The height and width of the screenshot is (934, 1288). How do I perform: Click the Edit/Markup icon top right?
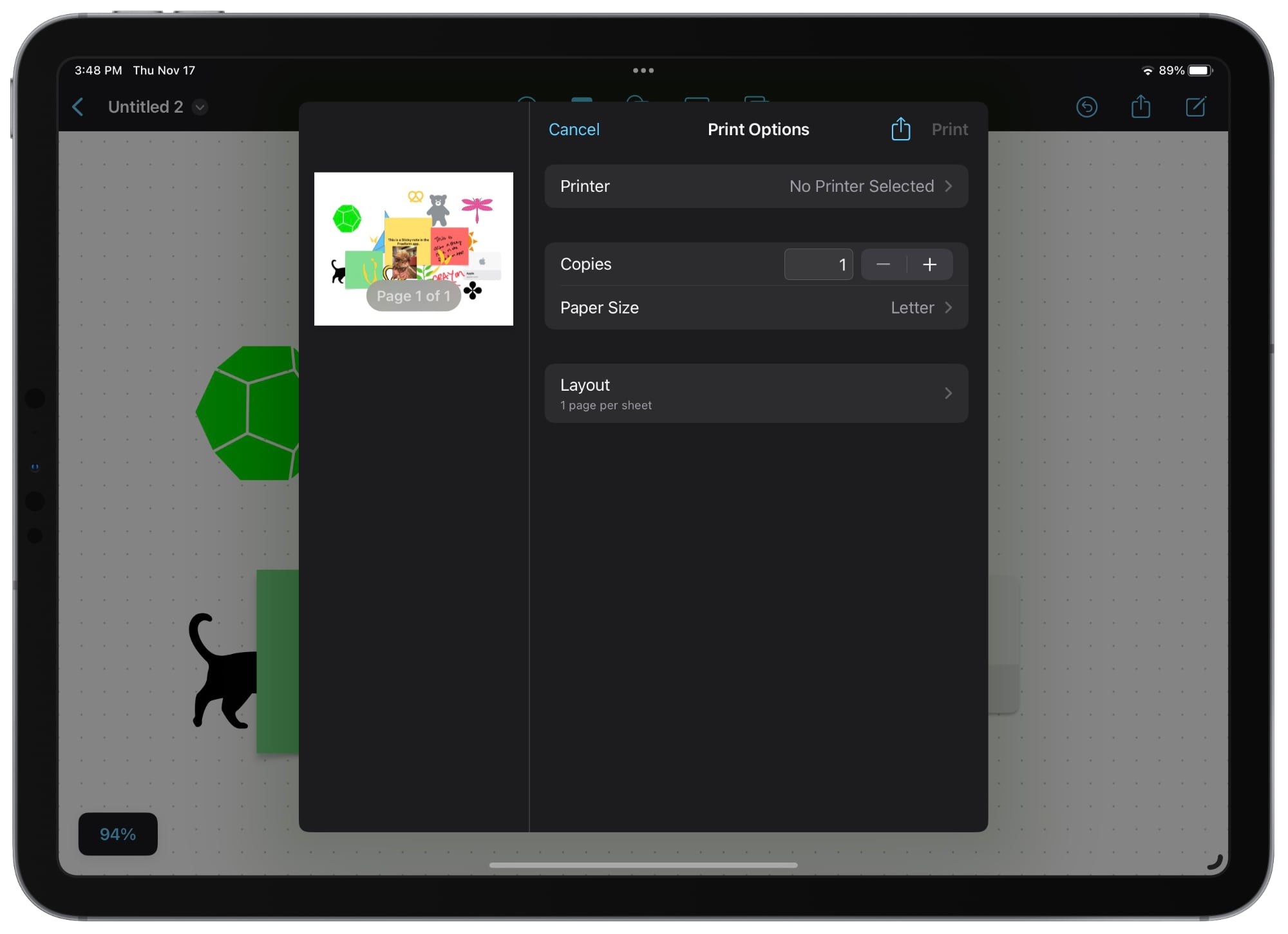(x=1196, y=107)
